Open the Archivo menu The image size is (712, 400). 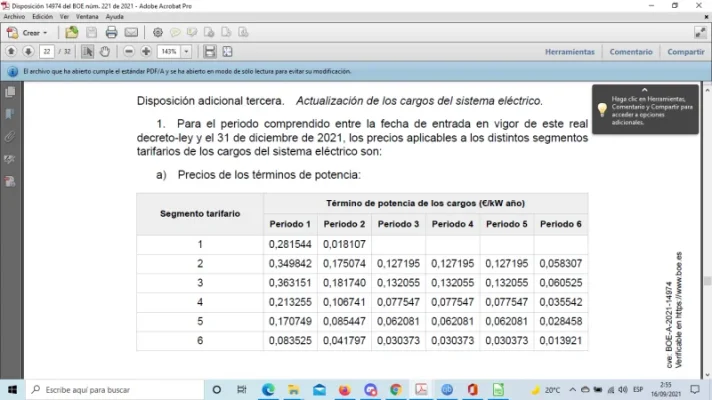pos(14,16)
